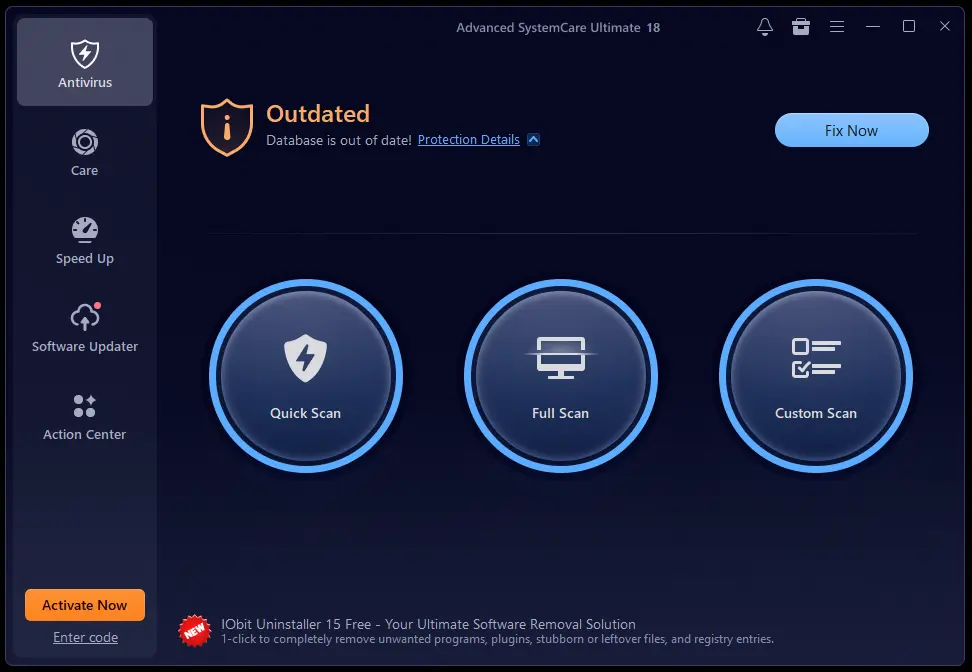Open the Speed Up tab
972x672 pixels.
(85, 241)
